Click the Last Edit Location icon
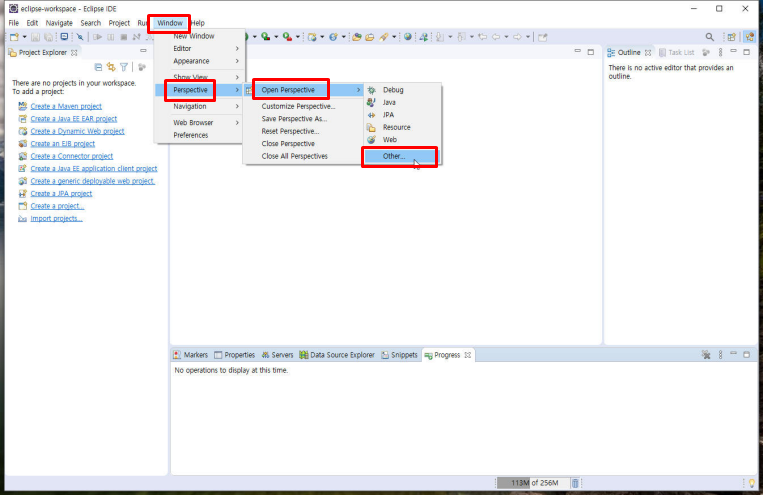 click(482, 37)
